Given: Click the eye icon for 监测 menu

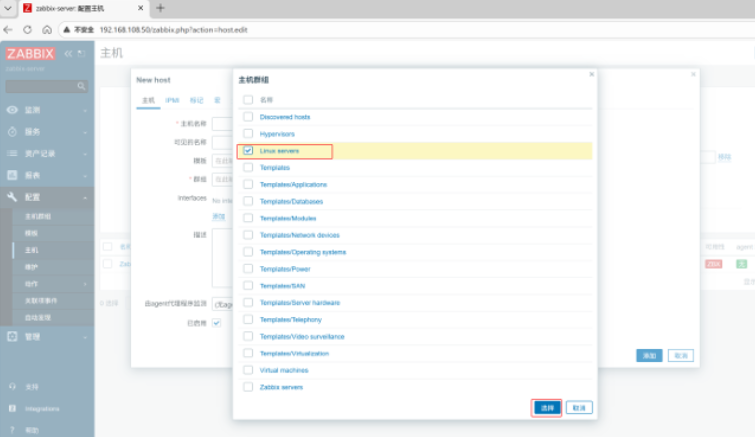Looking at the screenshot, I should 12,110.
